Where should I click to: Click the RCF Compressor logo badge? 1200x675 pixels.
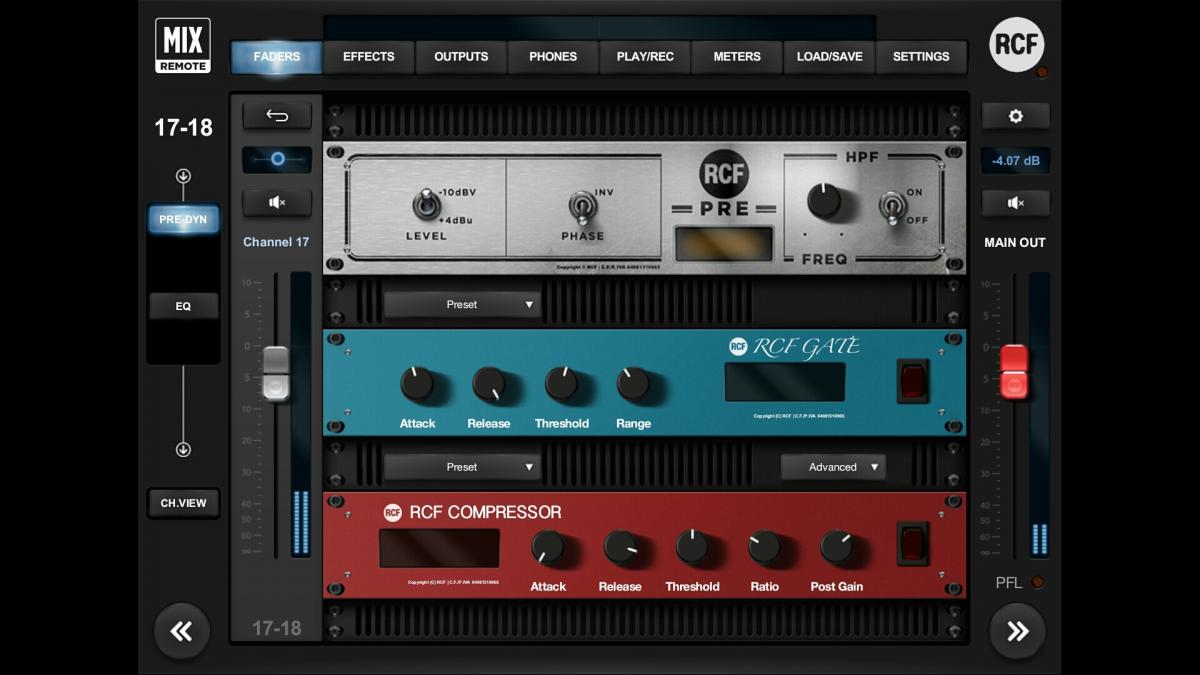point(393,512)
